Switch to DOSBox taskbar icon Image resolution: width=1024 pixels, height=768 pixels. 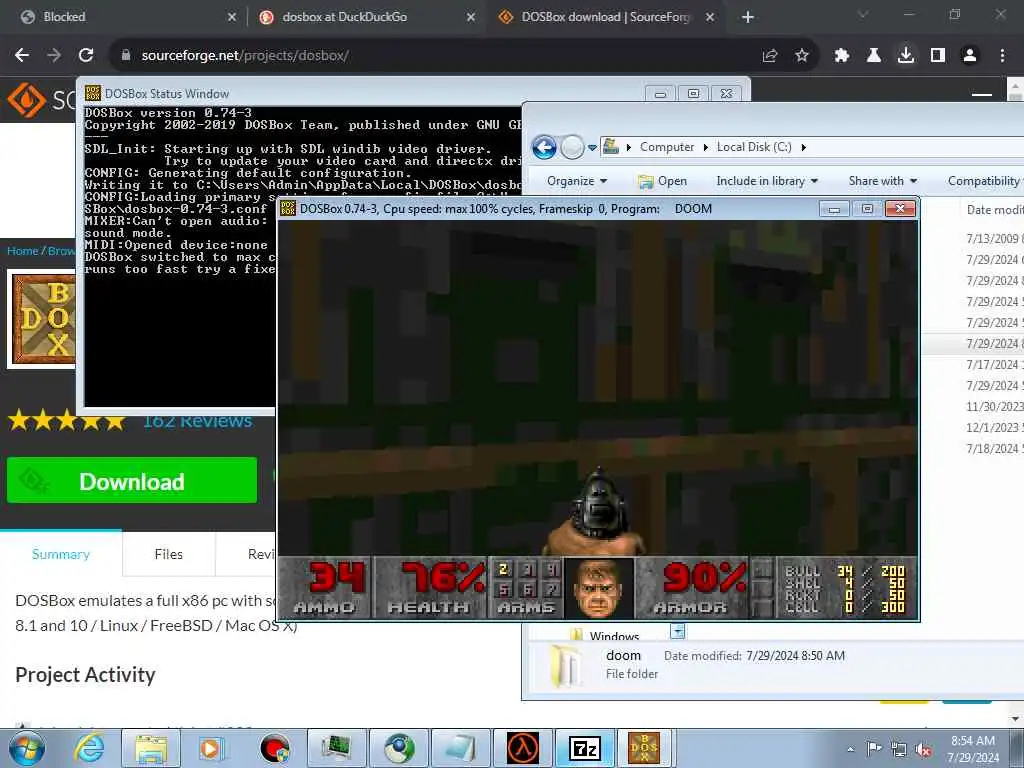click(x=644, y=748)
